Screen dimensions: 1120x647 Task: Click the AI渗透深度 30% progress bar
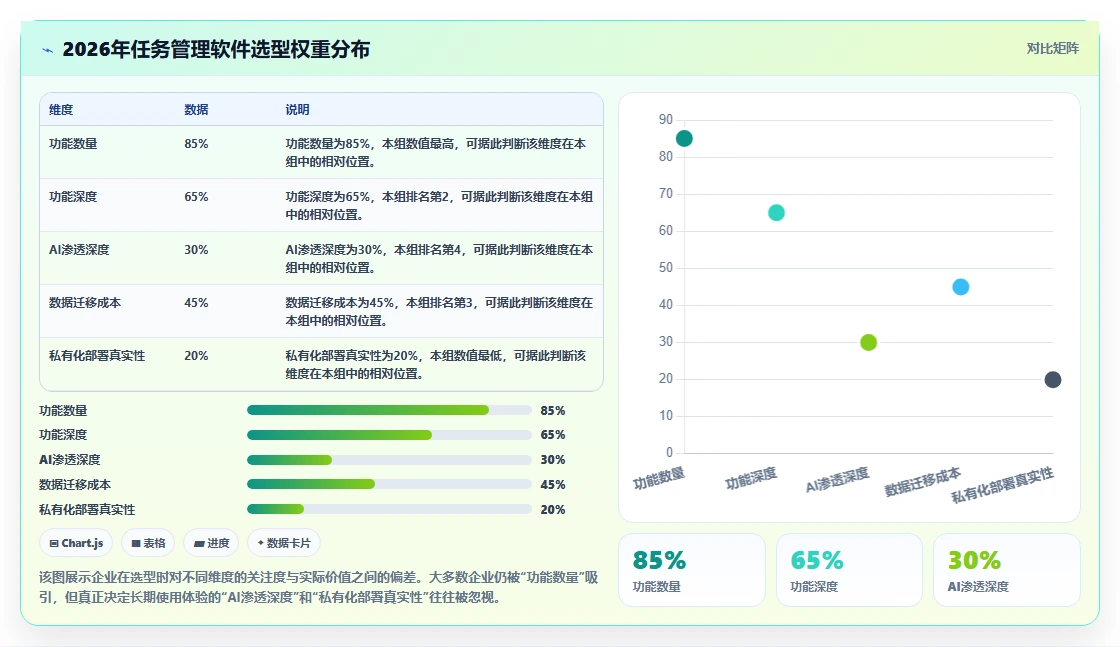coord(389,460)
